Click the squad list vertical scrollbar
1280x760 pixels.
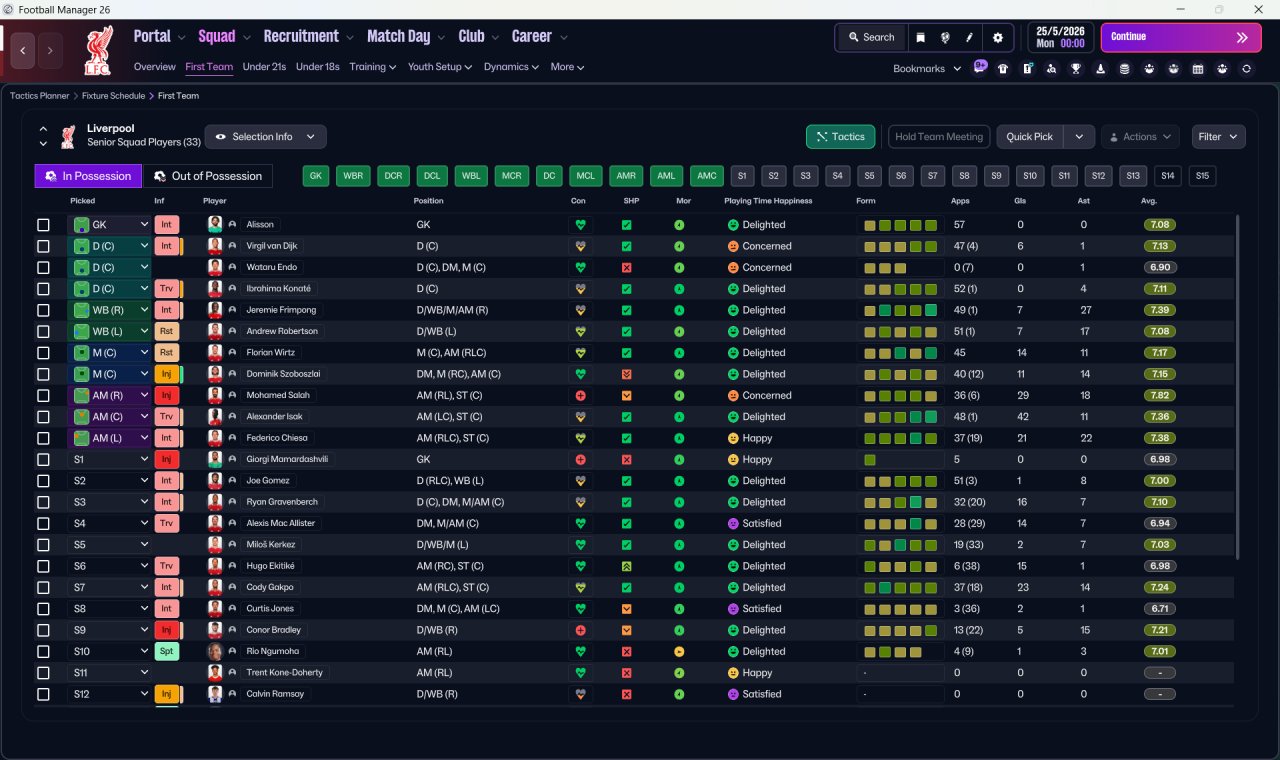(x=1238, y=387)
